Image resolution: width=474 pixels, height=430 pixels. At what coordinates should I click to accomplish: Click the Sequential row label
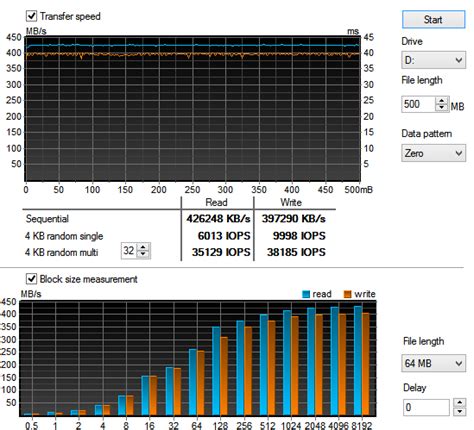coord(47,219)
